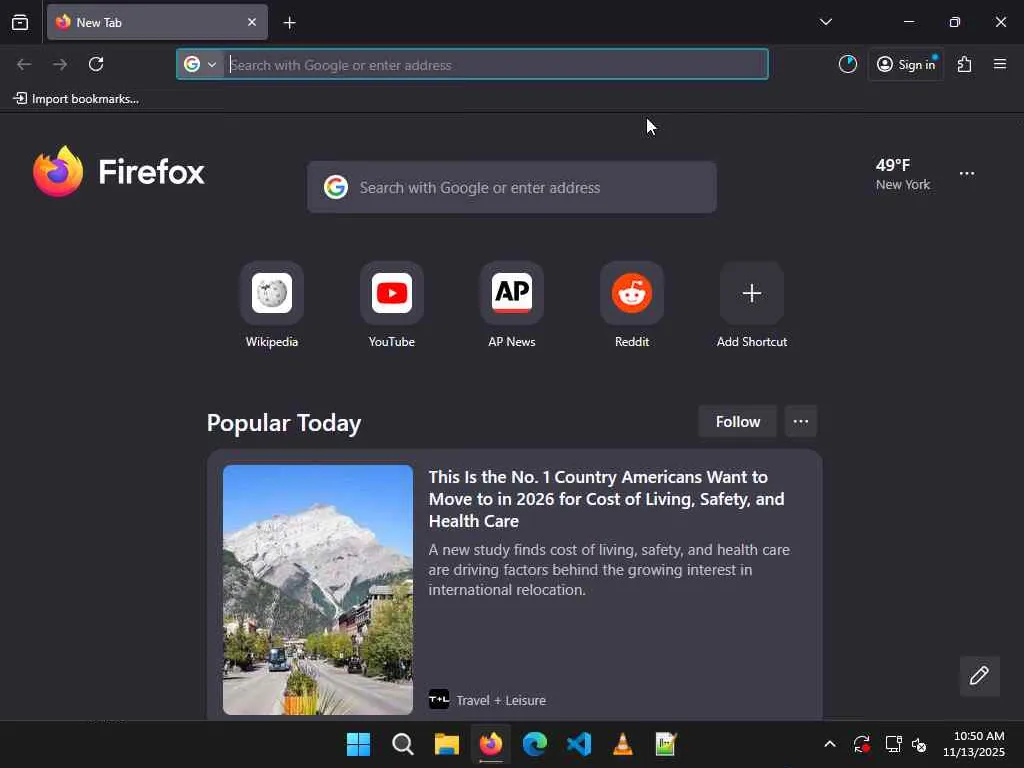Click the muted volume tray icon

919,744
